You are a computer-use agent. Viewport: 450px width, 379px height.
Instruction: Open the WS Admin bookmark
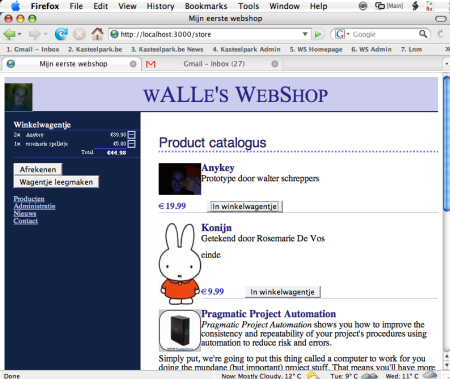coord(371,49)
